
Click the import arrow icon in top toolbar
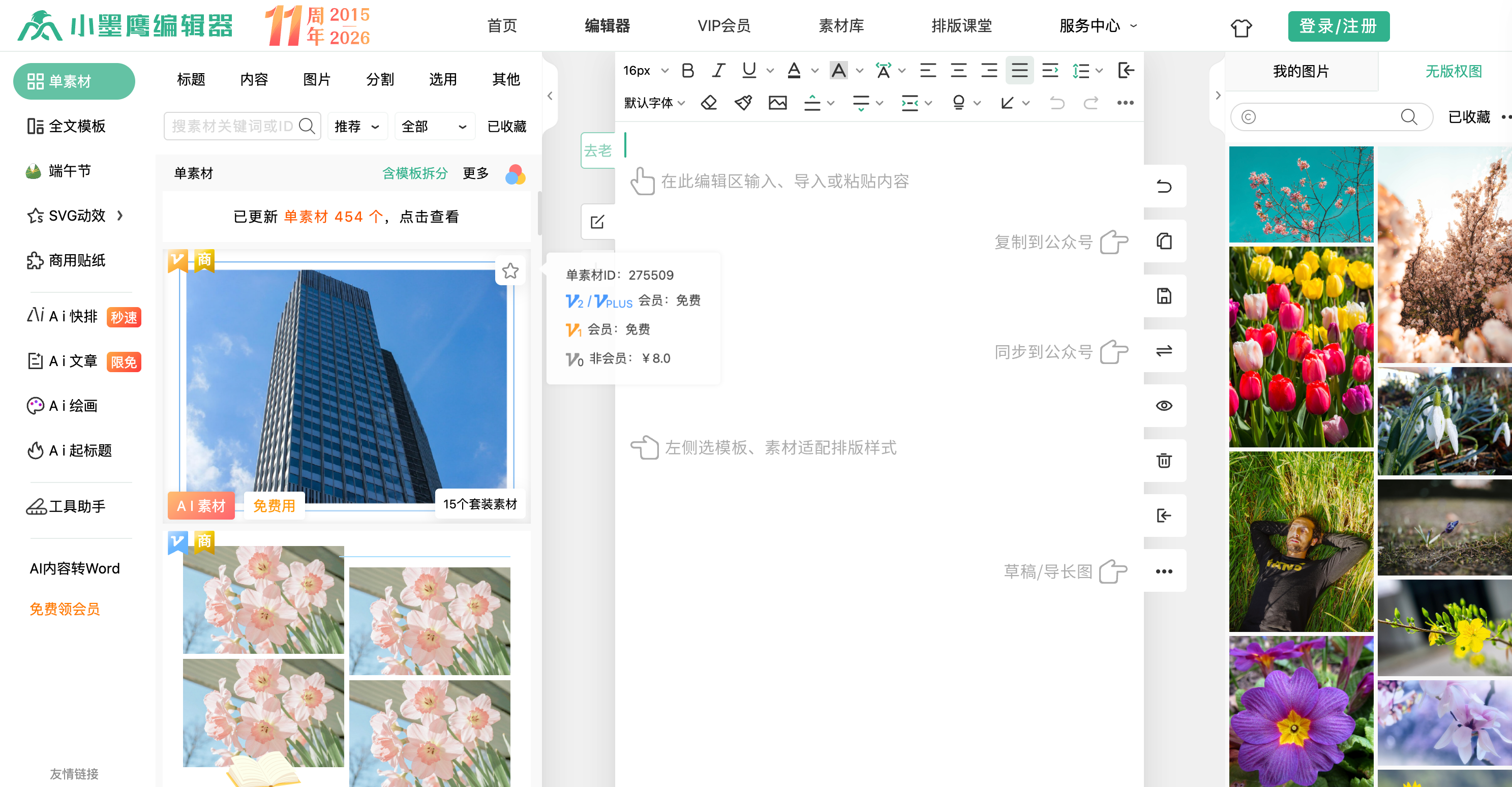pyautogui.click(x=1126, y=71)
